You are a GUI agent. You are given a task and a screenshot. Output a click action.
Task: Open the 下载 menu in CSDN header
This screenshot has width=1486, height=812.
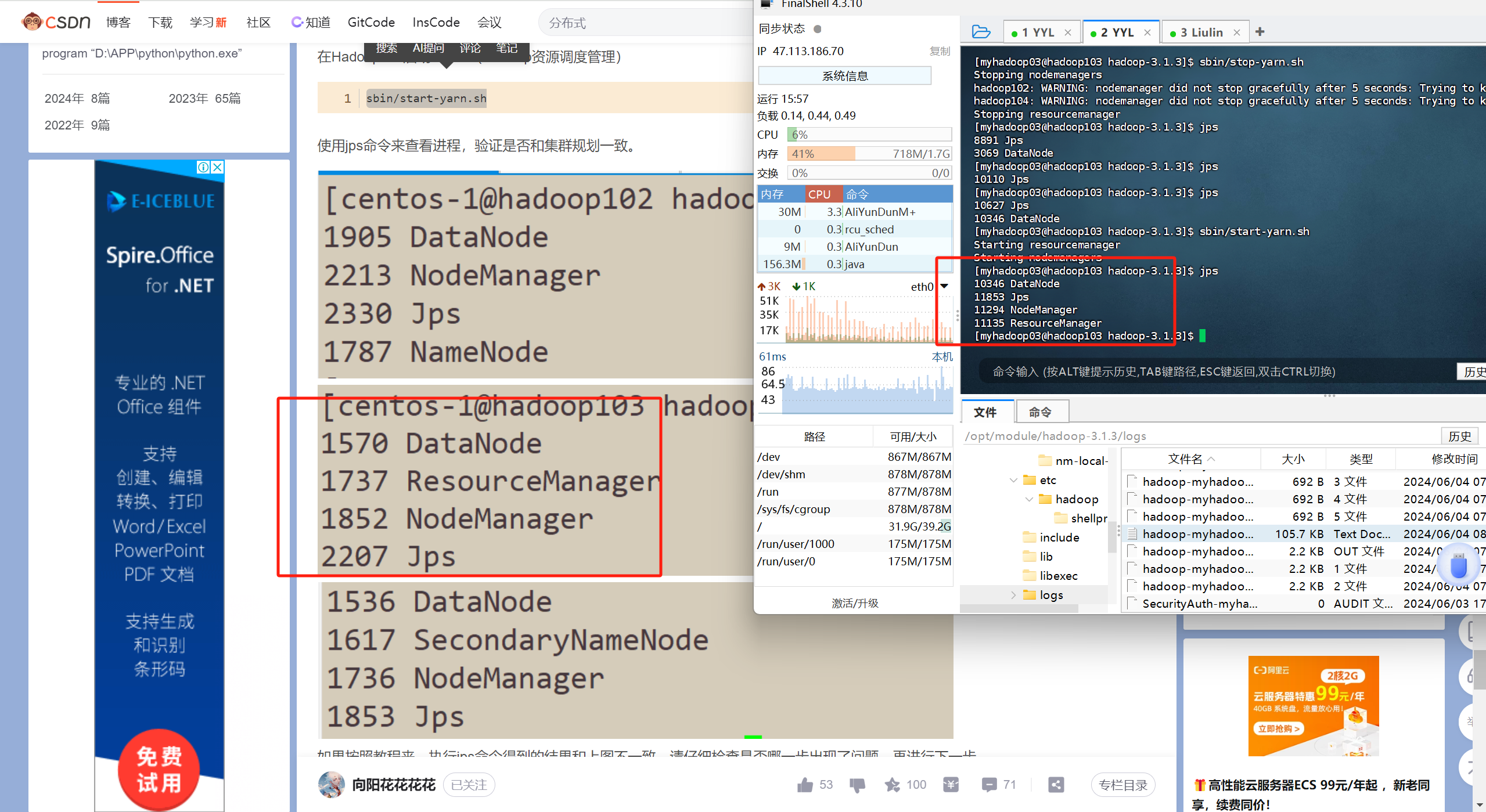(x=160, y=22)
